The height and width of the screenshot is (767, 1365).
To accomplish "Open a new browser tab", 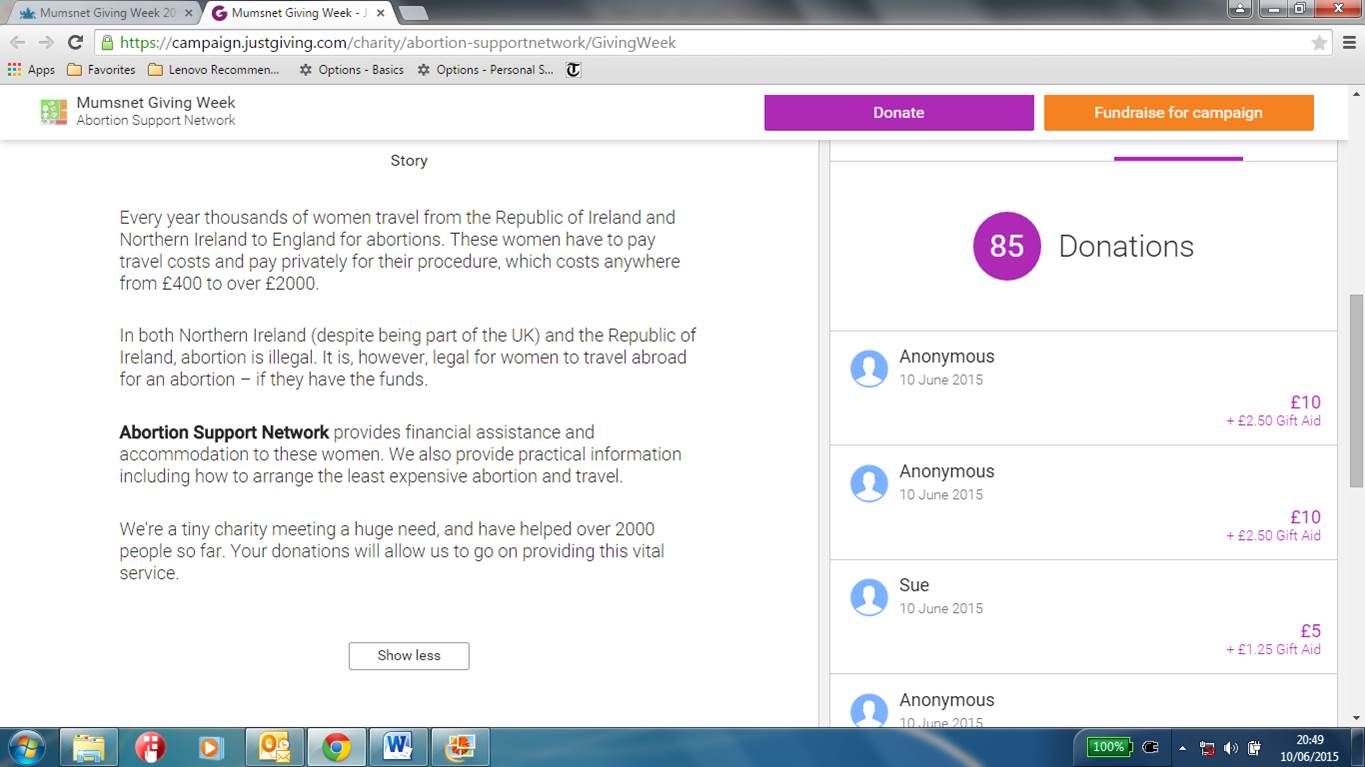I will (x=413, y=13).
